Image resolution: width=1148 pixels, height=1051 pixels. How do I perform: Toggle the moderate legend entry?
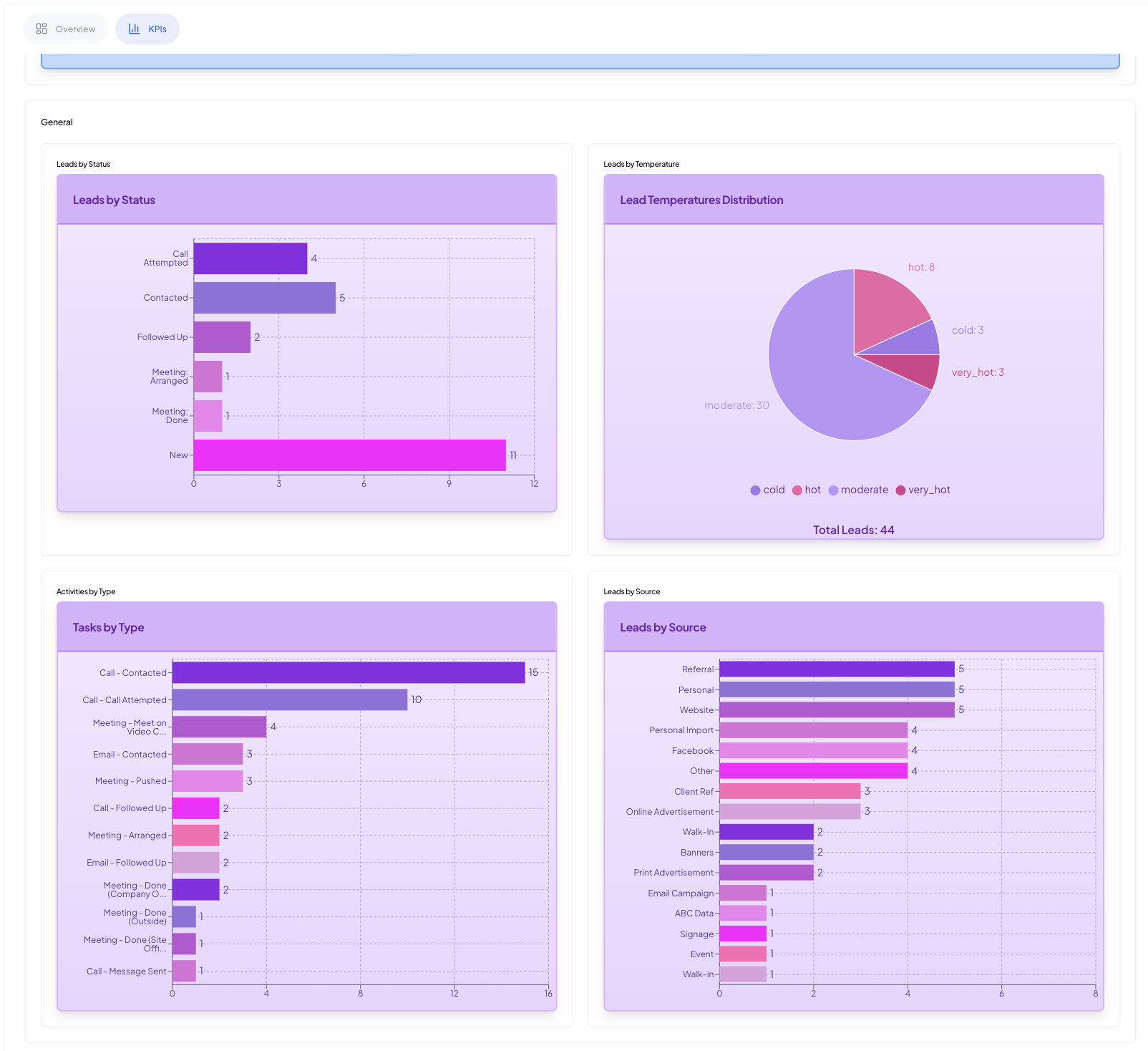coord(858,490)
